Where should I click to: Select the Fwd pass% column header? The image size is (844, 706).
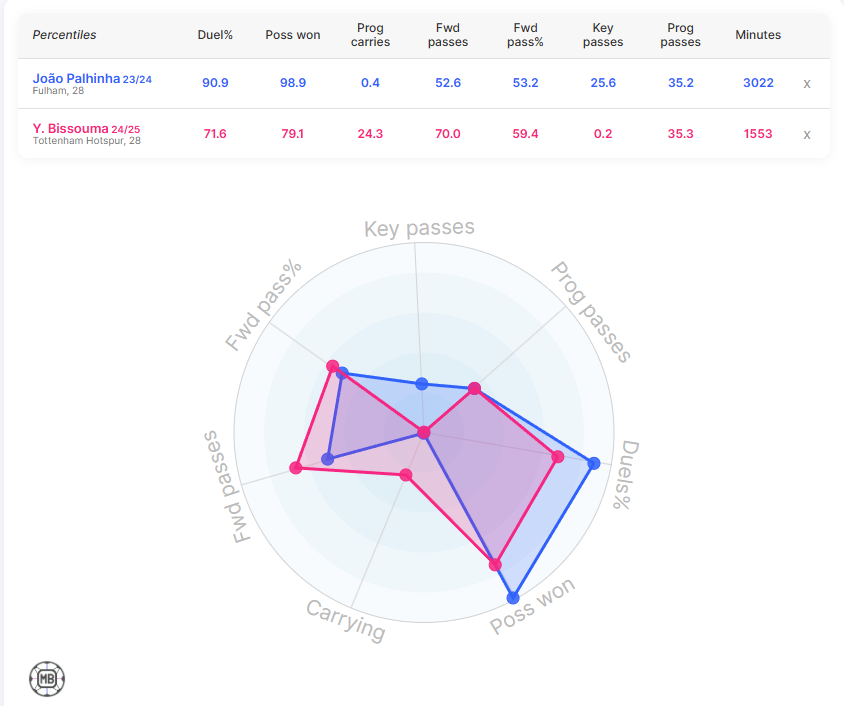(x=525, y=35)
